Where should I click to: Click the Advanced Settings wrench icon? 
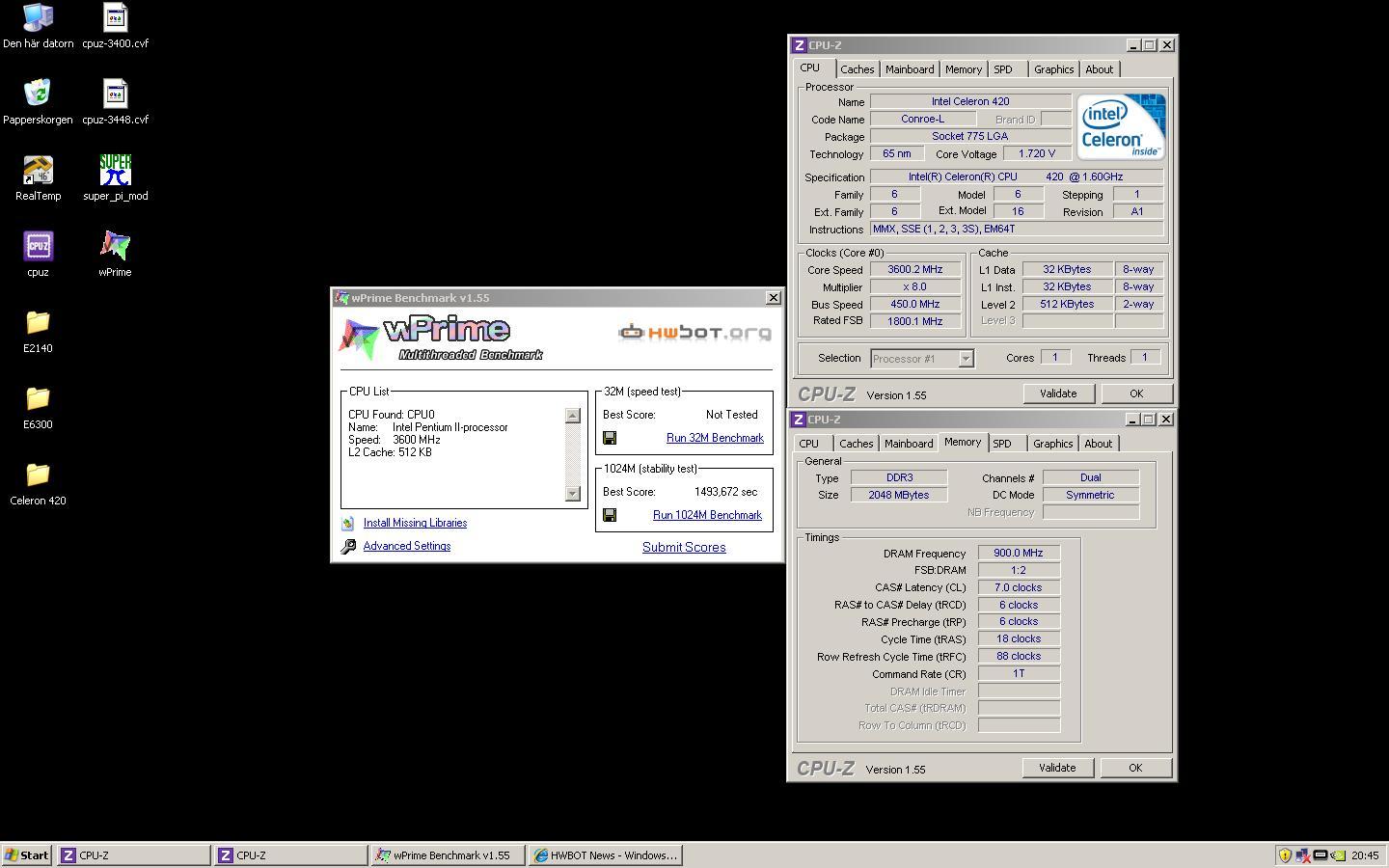coord(348,547)
